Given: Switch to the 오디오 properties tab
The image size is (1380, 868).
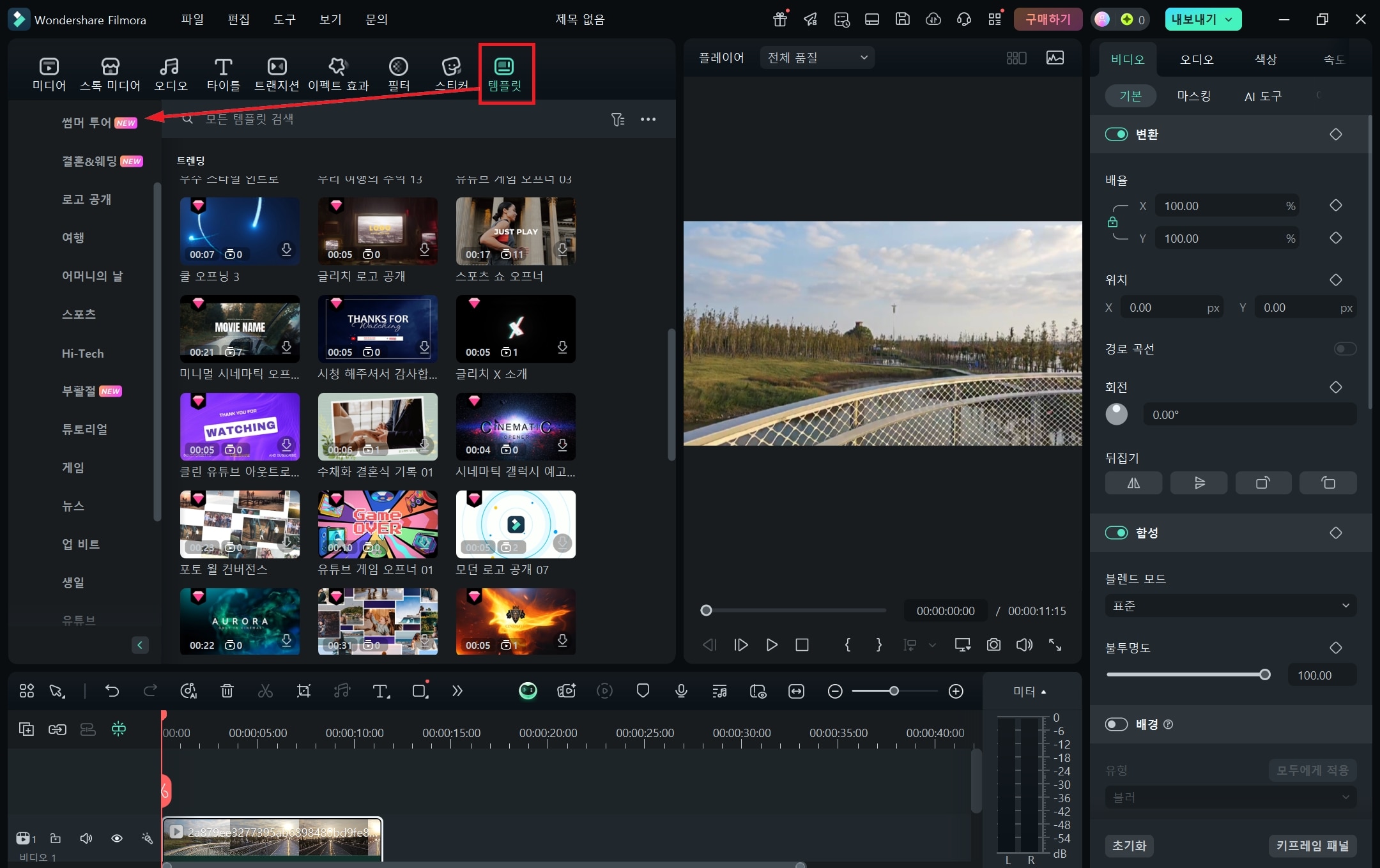Looking at the screenshot, I should 1196,59.
